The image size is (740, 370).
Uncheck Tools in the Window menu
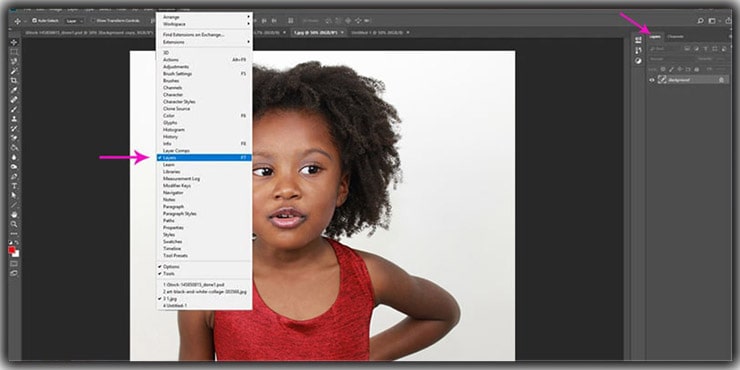click(204, 274)
